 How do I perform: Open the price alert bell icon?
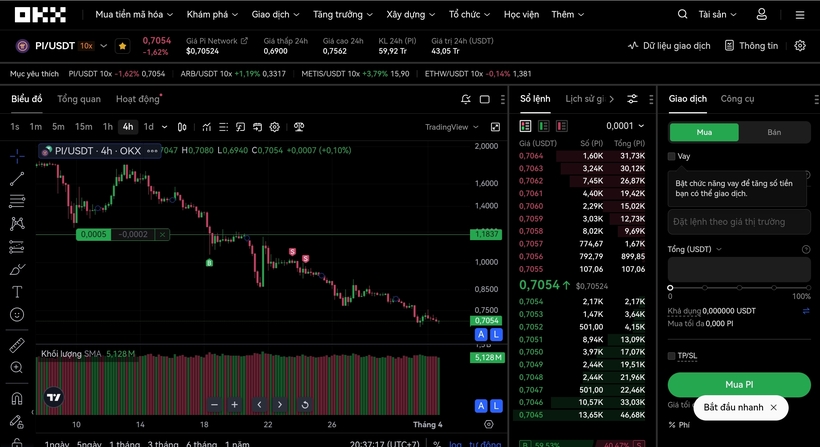click(x=465, y=99)
